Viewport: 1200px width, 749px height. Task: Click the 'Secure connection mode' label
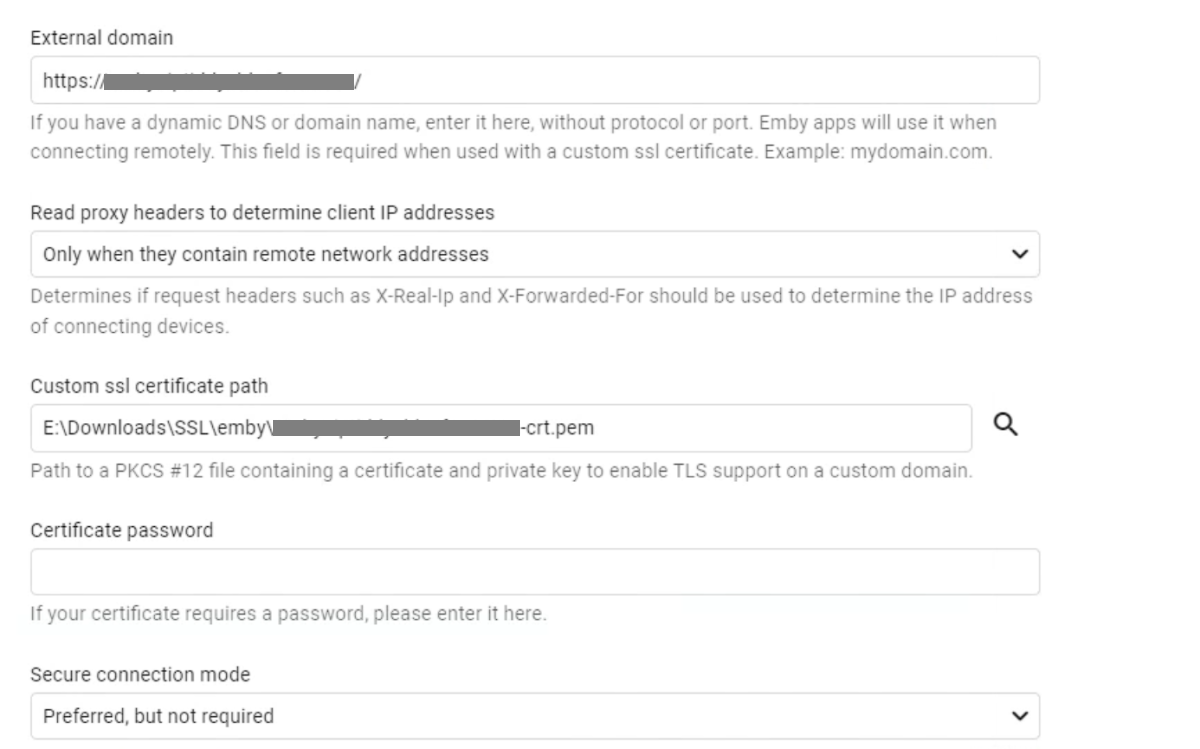coord(140,674)
